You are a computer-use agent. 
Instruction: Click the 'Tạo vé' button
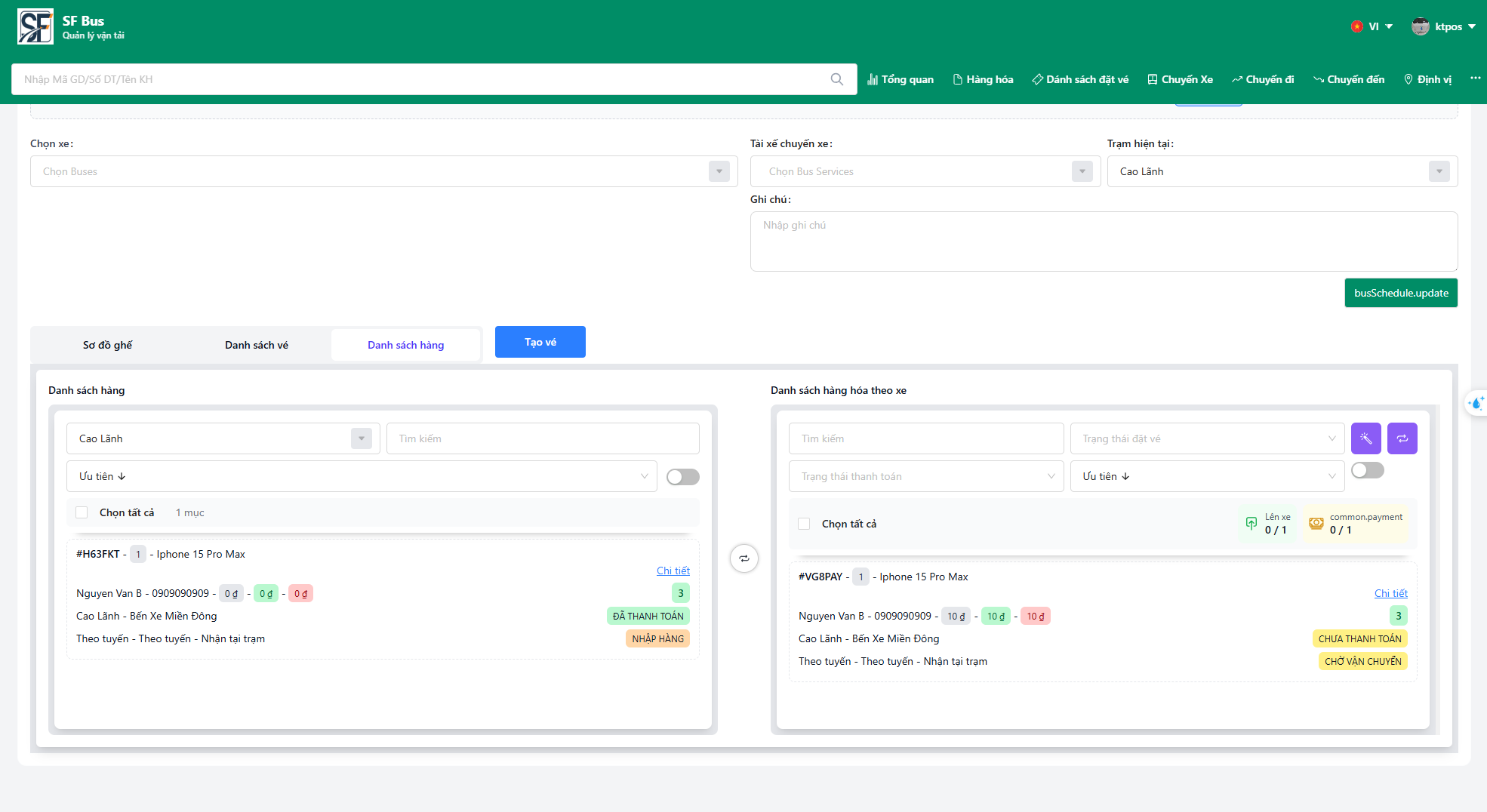coord(540,342)
